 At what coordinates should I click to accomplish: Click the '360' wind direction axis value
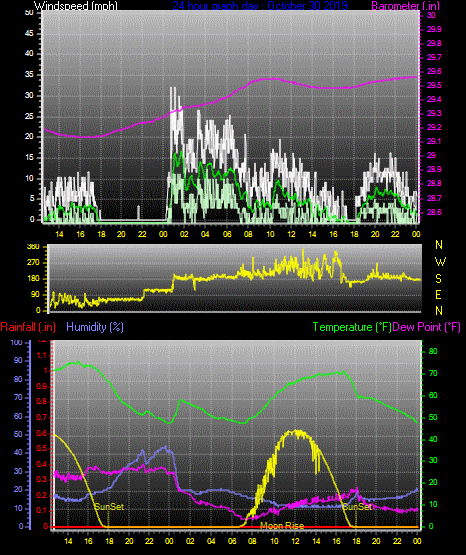point(33,247)
